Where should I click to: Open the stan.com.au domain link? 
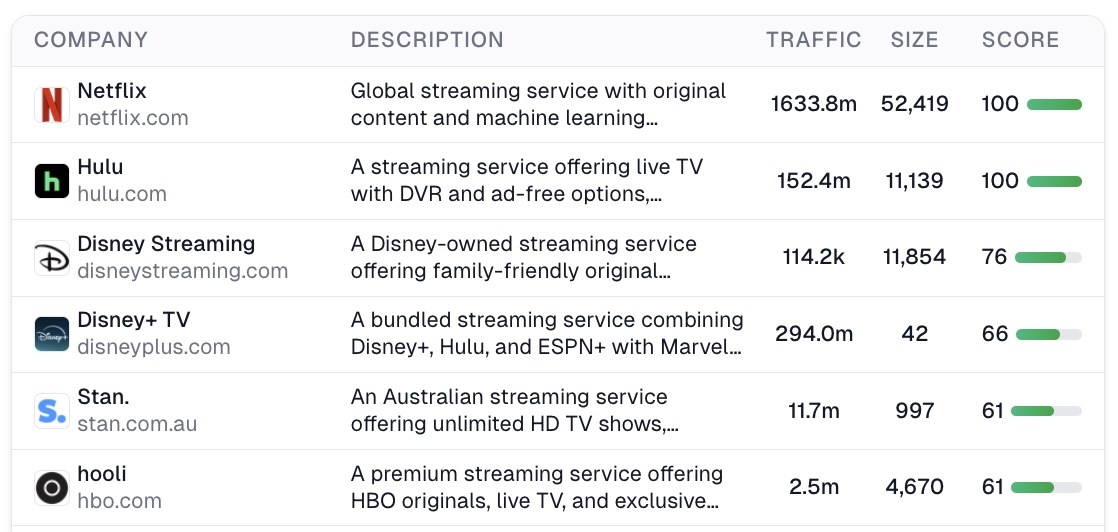(x=137, y=424)
